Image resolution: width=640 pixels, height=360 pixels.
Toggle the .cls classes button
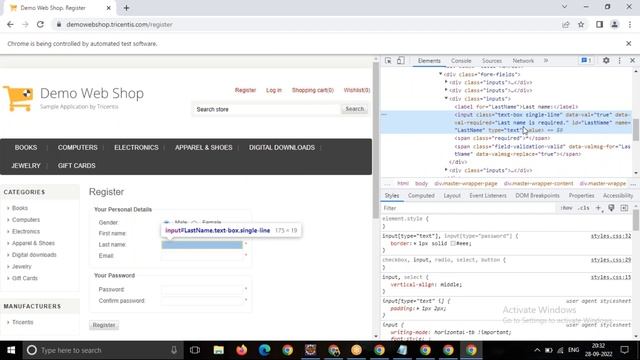(584, 208)
